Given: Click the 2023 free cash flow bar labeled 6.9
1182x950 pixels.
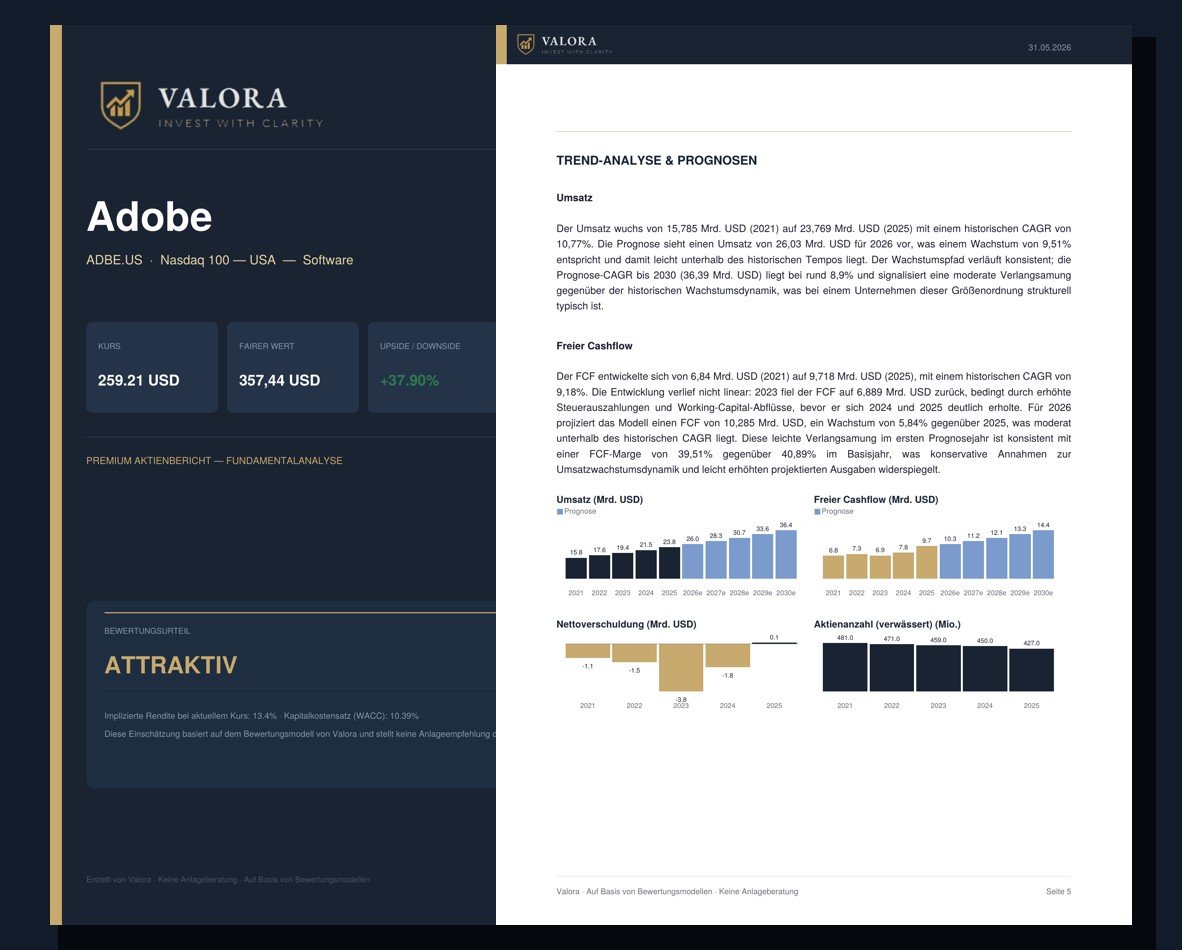Looking at the screenshot, I should [880, 568].
